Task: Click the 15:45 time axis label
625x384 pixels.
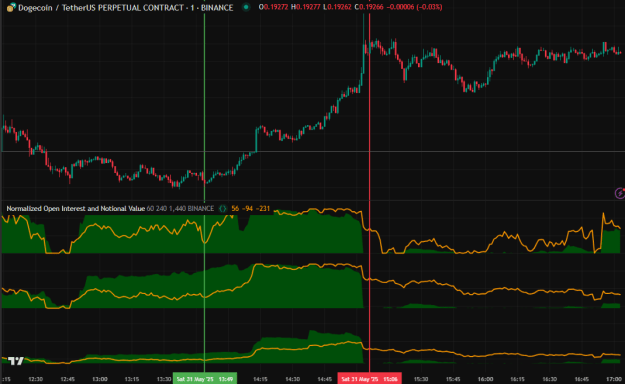Action: click(453, 379)
